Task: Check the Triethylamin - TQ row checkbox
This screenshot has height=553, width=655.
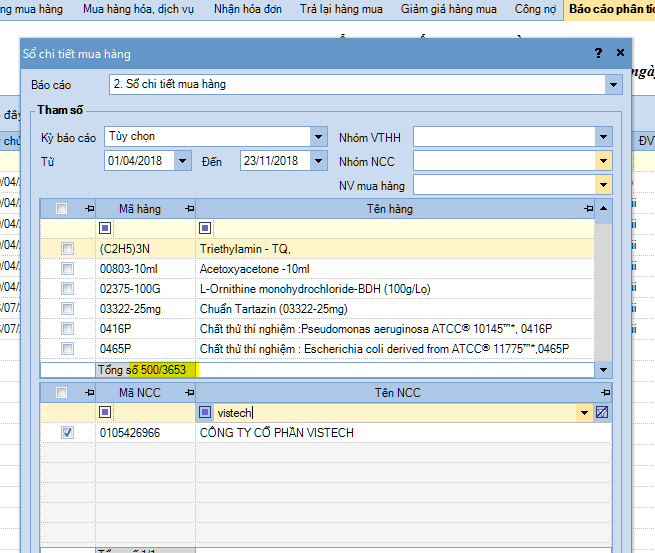Action: tap(67, 248)
